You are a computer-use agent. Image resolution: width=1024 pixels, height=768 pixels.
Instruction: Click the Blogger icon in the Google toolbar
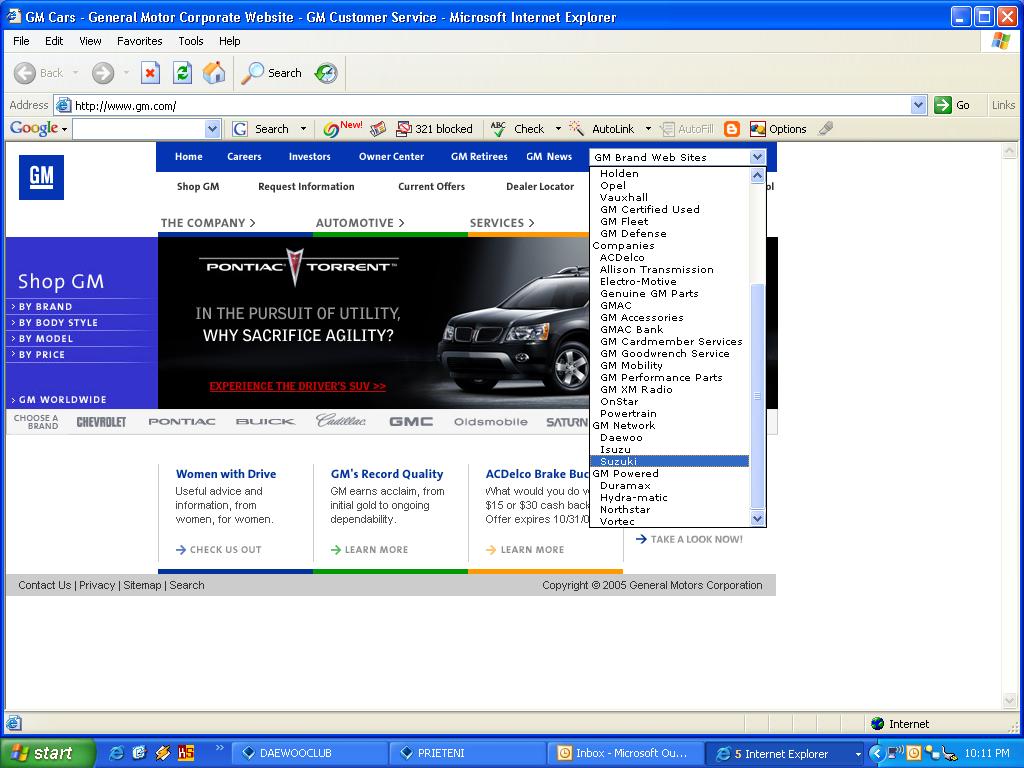pyautogui.click(x=732, y=129)
